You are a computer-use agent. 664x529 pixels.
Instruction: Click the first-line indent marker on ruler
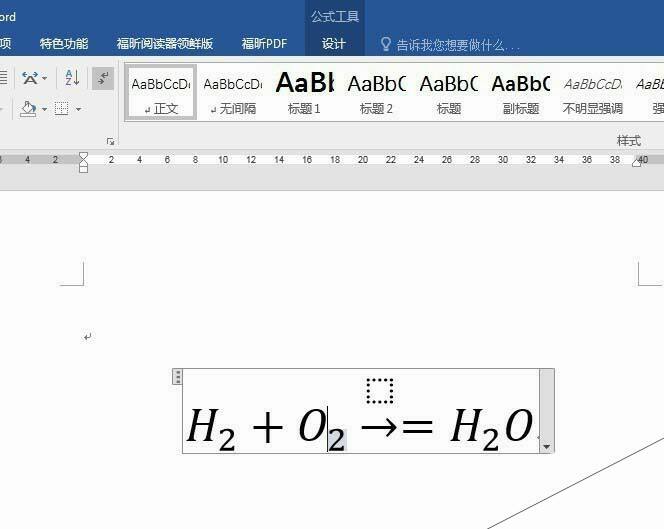pyautogui.click(x=83, y=156)
